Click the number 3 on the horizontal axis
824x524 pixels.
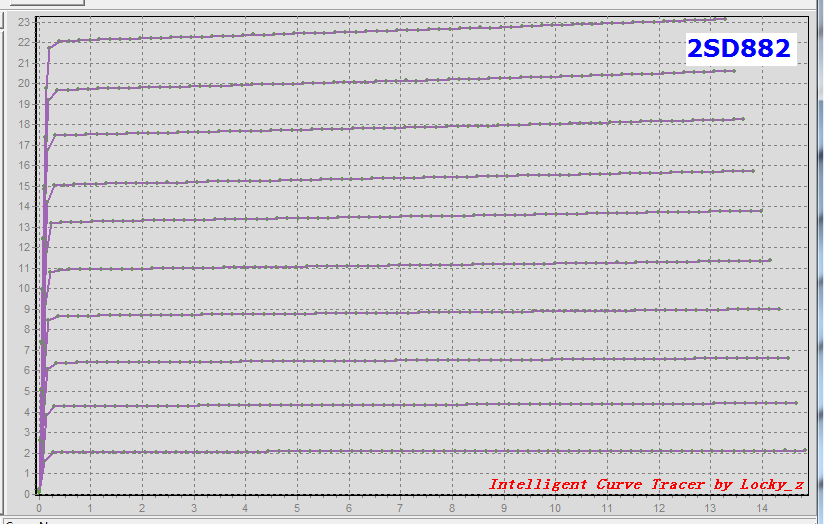pyautogui.click(x=194, y=508)
